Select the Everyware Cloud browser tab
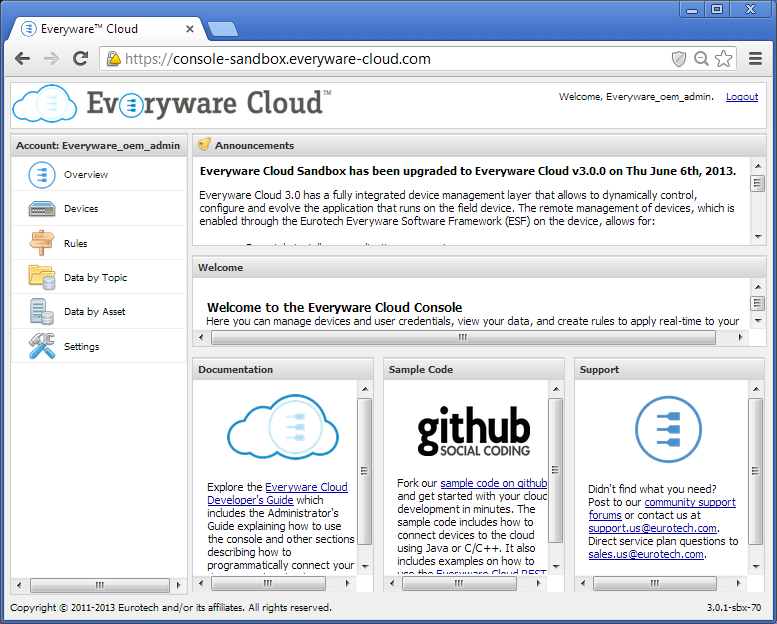The image size is (777, 624). click(x=107, y=29)
